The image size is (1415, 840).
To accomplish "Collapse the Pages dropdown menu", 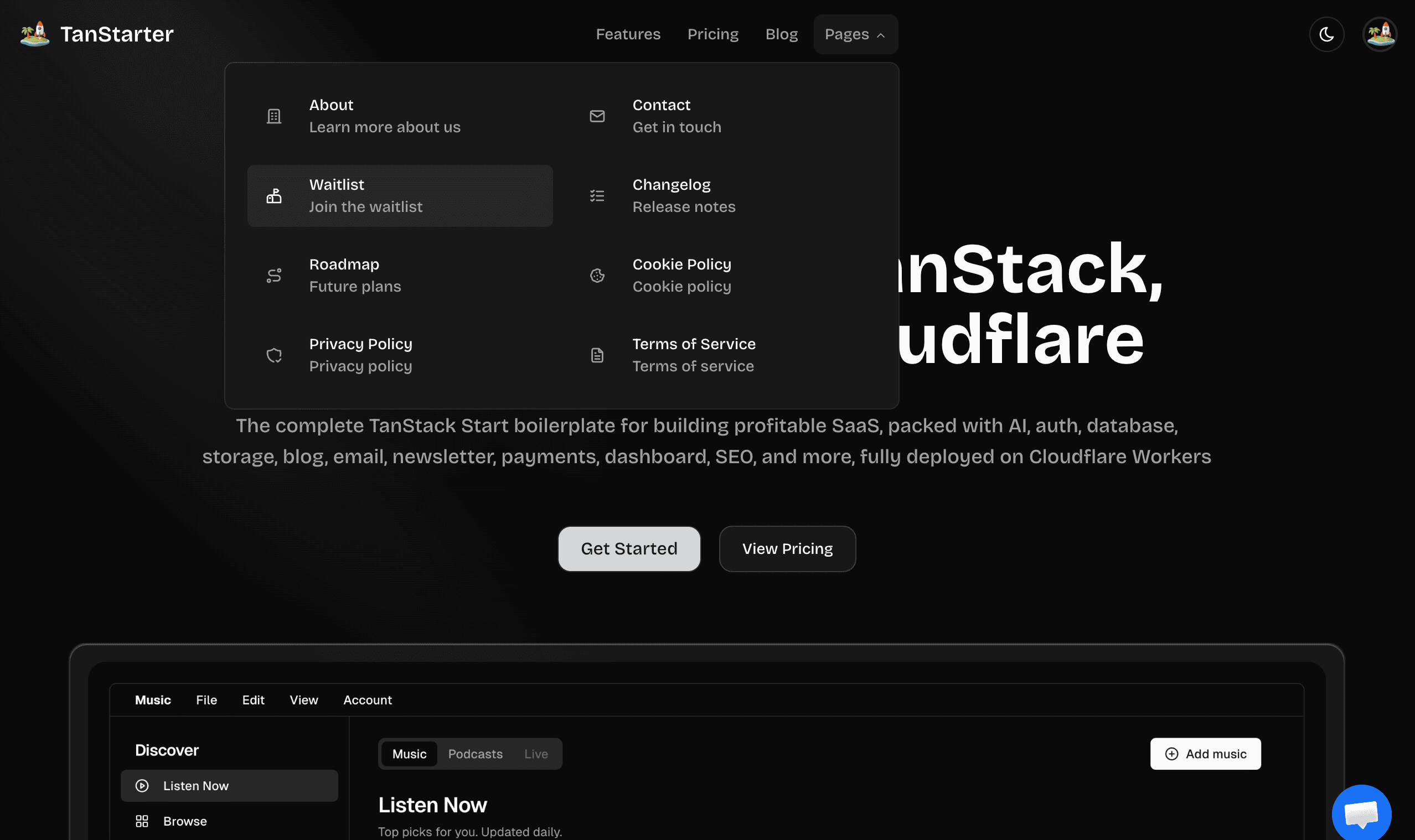I will click(855, 34).
